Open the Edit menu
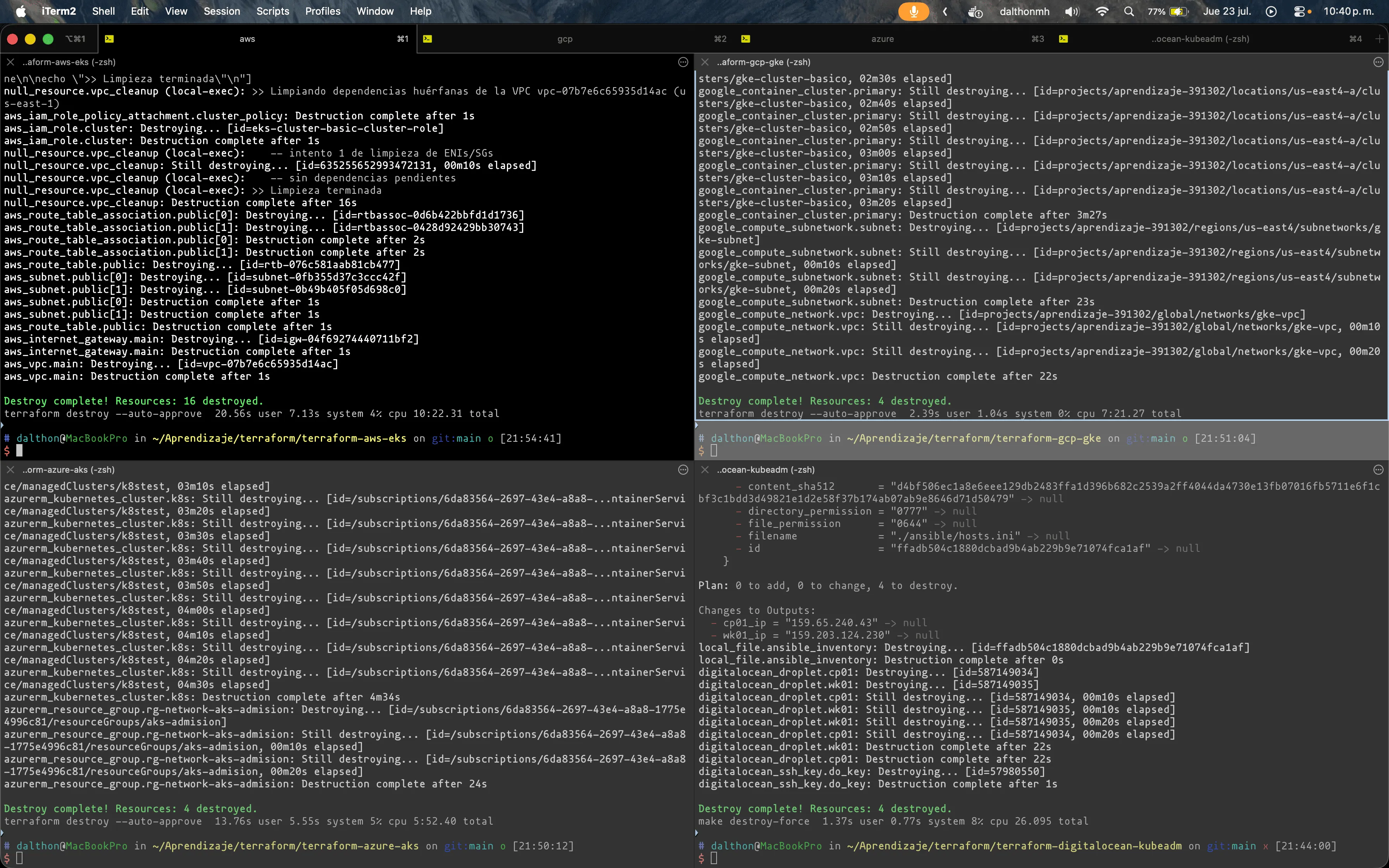This screenshot has width=1389, height=868. [140, 12]
